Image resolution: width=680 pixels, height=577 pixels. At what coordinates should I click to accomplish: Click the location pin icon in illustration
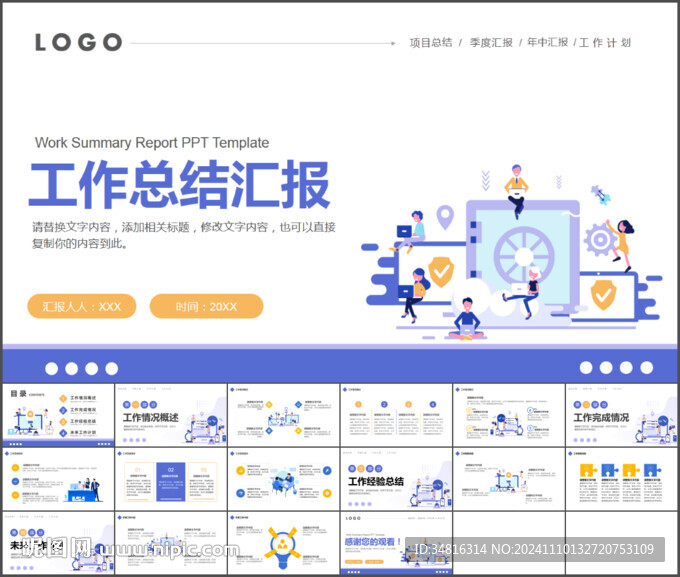point(445,216)
